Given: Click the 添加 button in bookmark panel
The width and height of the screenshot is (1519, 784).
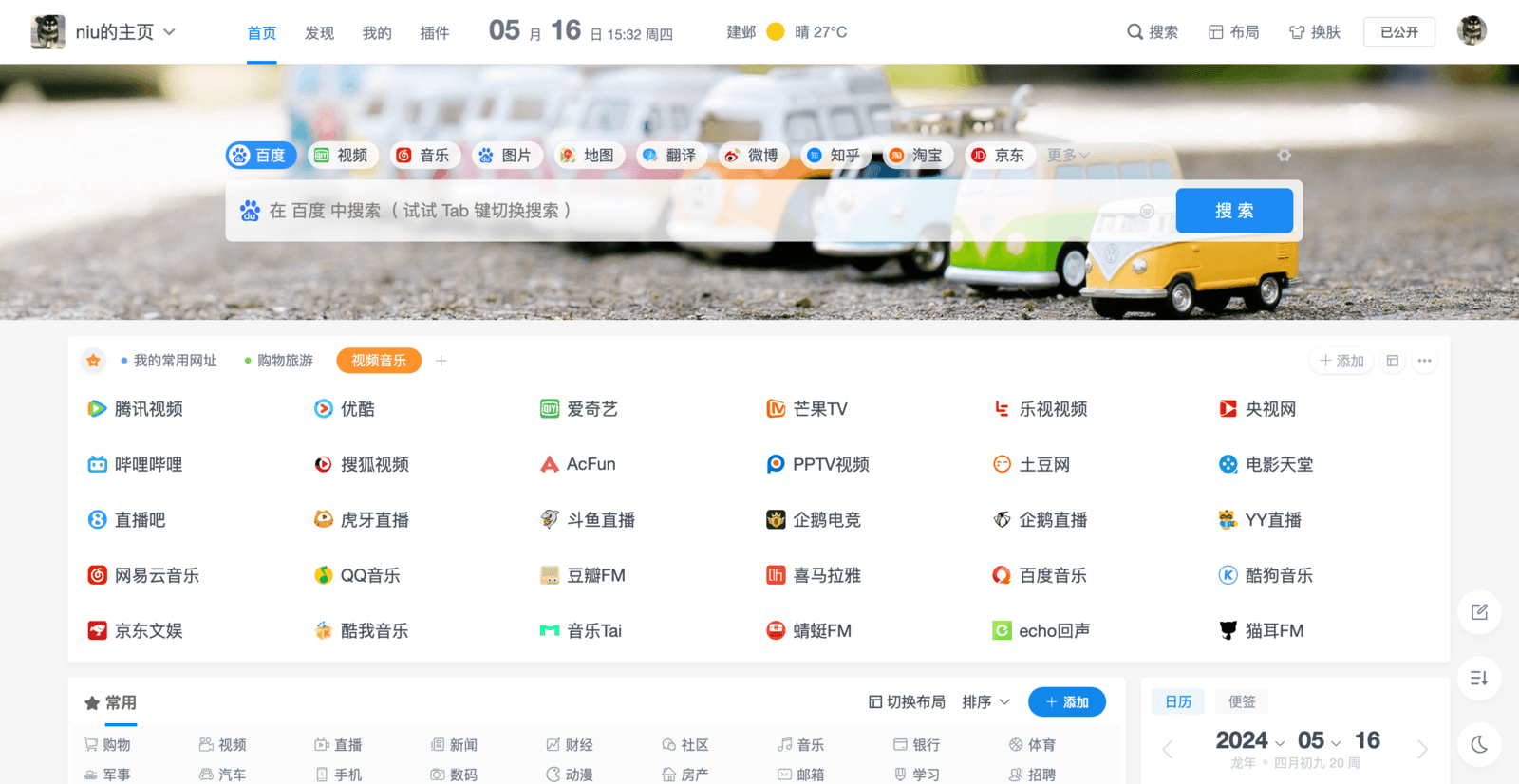Looking at the screenshot, I should 1341,361.
